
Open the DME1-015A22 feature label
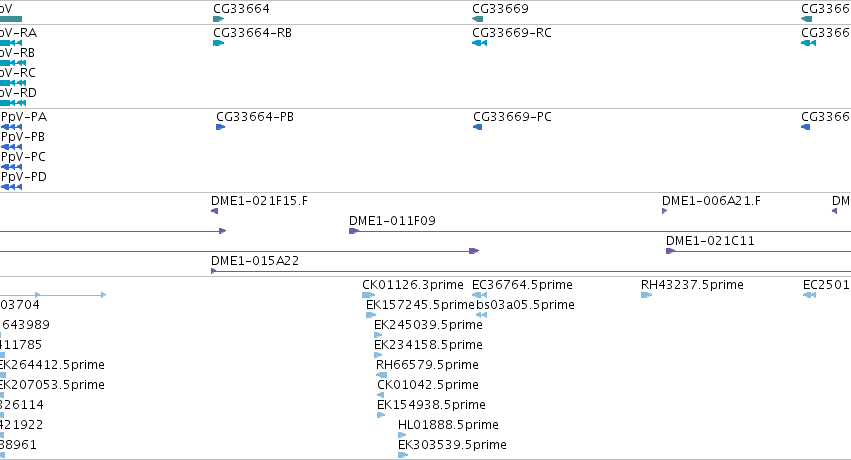pos(255,261)
